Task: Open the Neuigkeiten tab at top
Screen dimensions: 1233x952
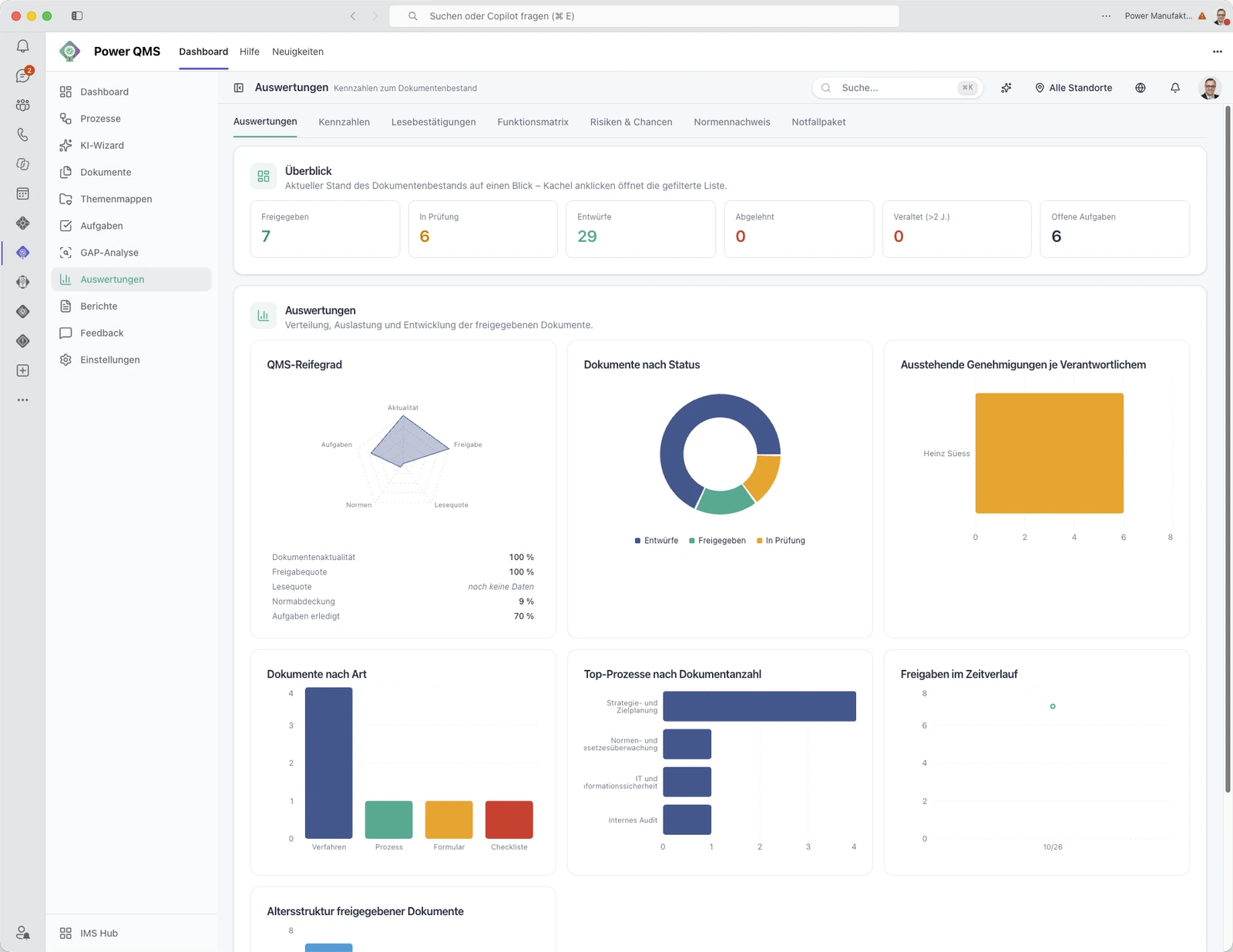Action: tap(297, 52)
